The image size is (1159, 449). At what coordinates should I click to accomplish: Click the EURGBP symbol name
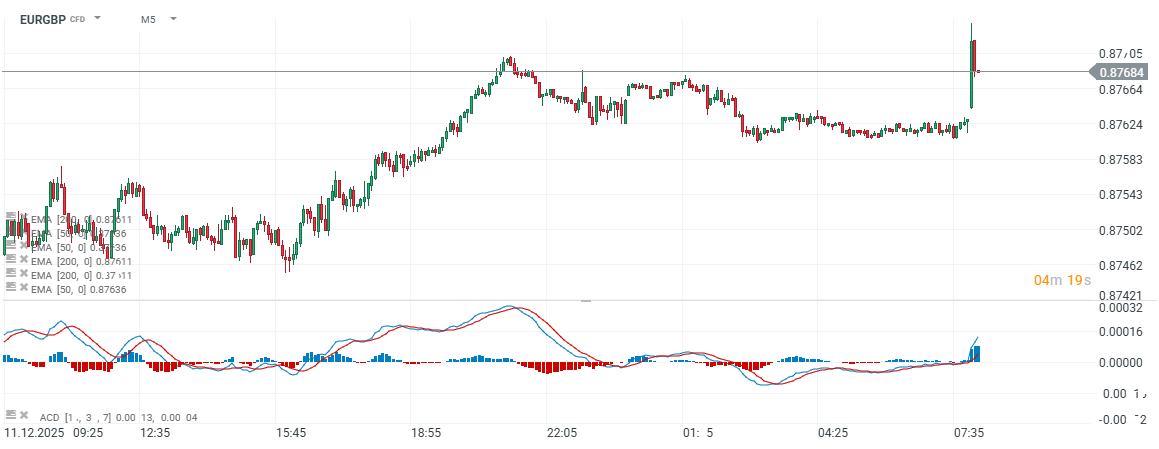point(42,19)
